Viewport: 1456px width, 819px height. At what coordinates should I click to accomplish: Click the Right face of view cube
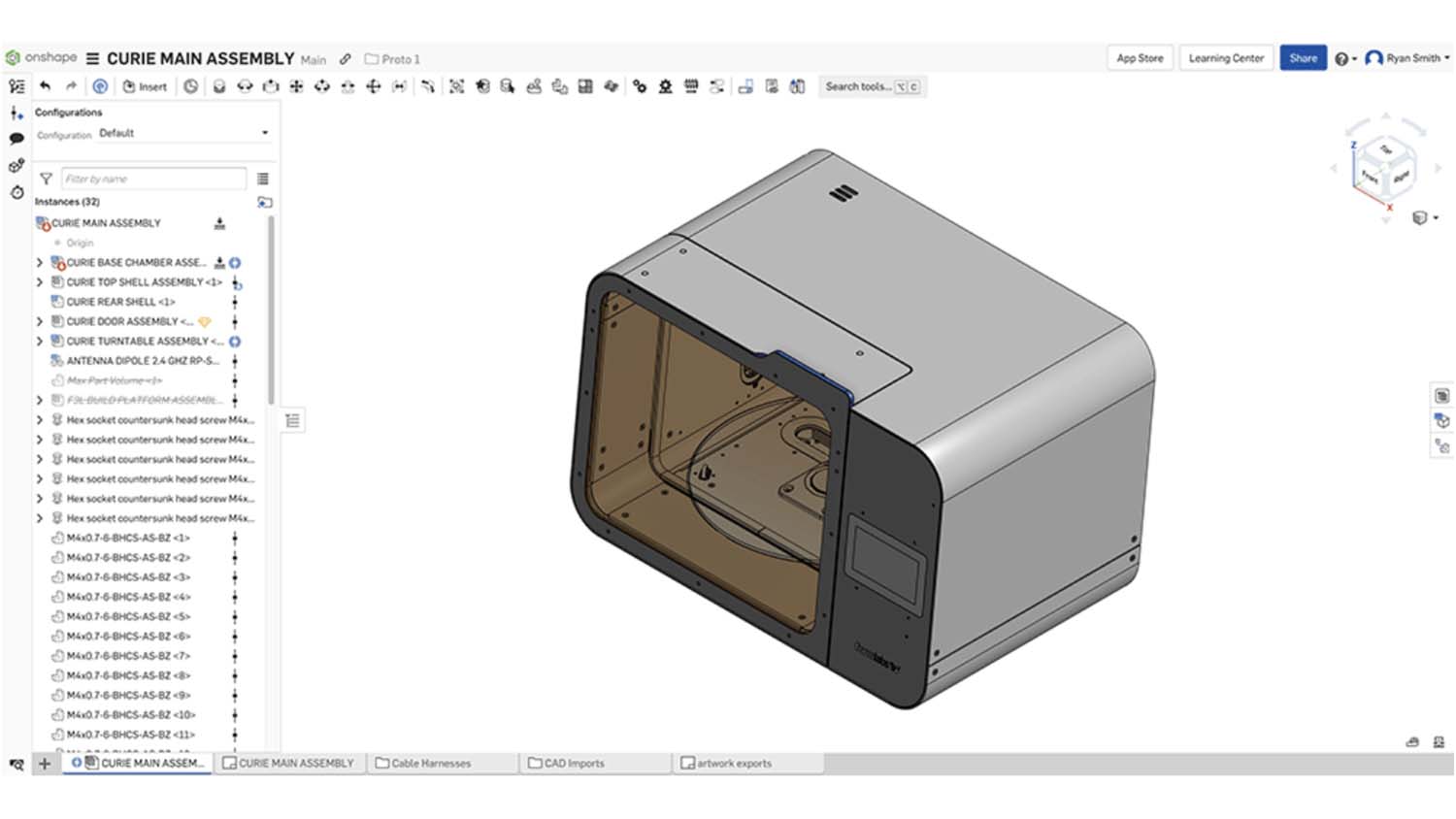point(1401,178)
